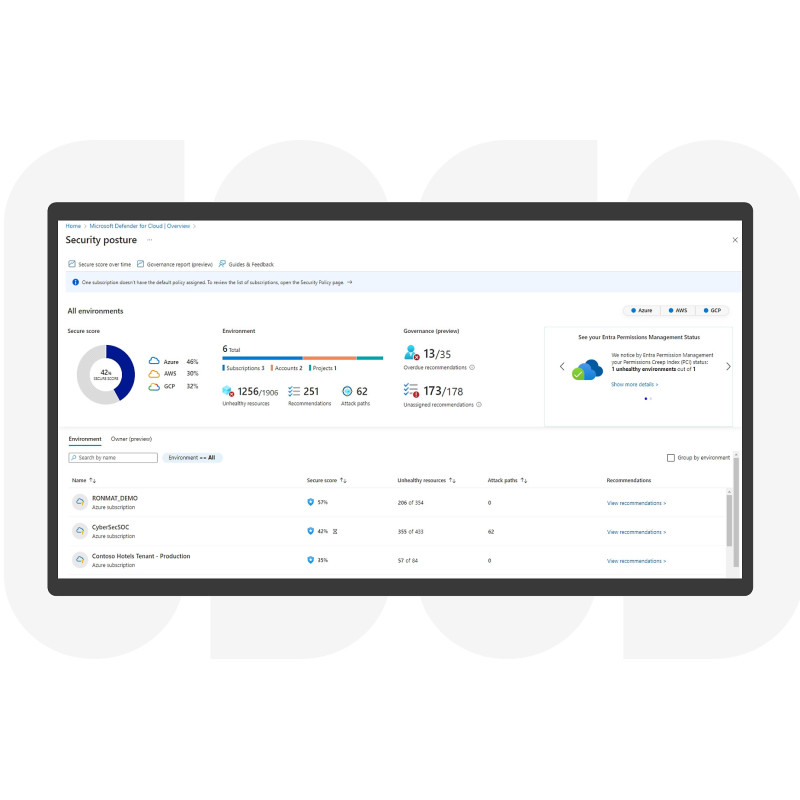Enable the Group by environment checkbox

[x=671, y=458]
